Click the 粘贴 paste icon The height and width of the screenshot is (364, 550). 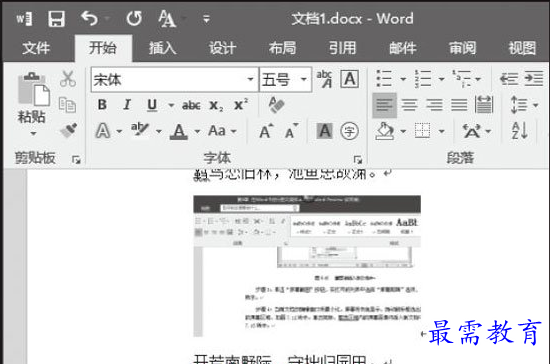coord(33,89)
